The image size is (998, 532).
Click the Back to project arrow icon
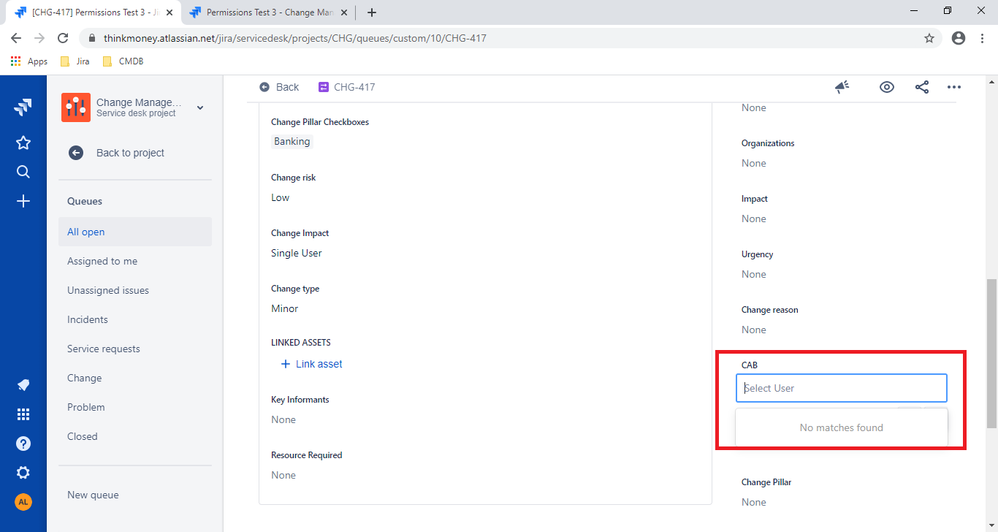pos(76,153)
